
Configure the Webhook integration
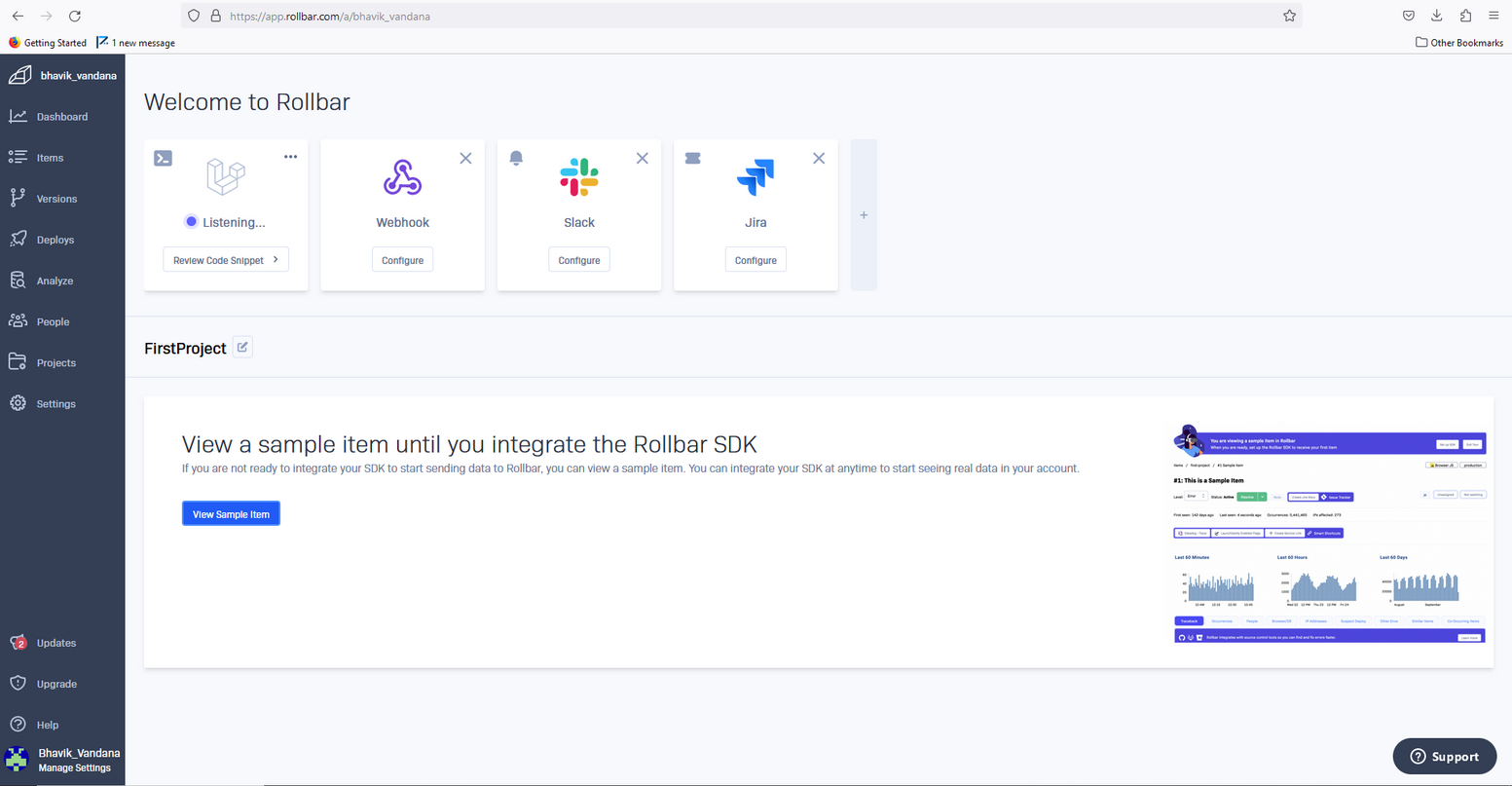[x=403, y=260]
